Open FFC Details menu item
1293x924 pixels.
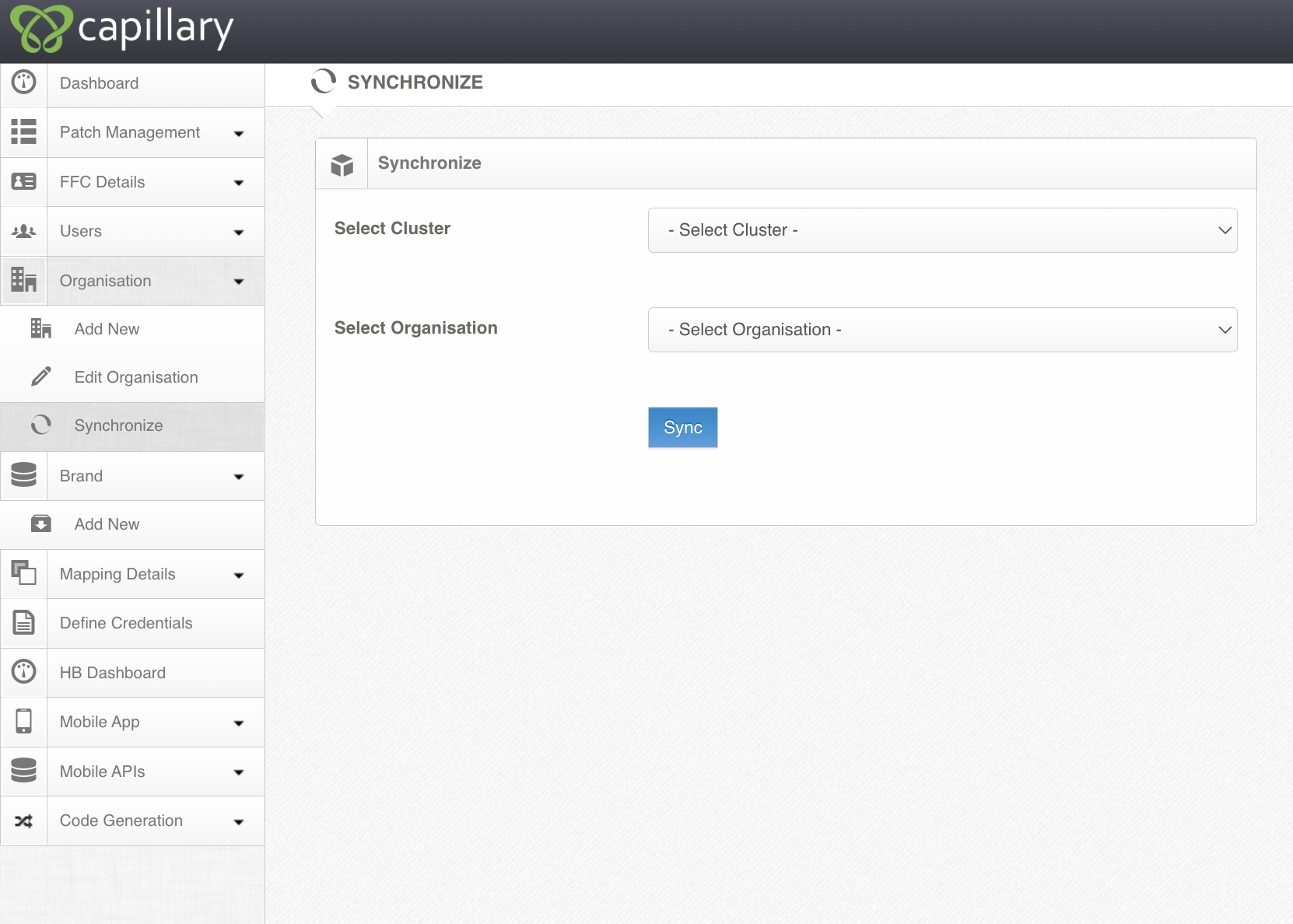point(132,182)
